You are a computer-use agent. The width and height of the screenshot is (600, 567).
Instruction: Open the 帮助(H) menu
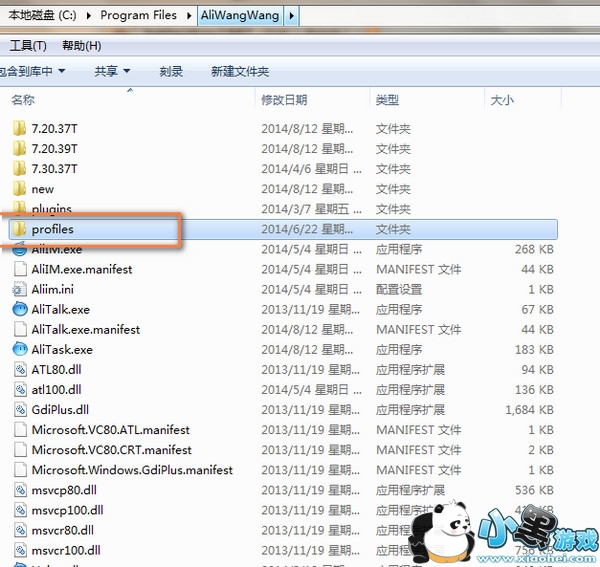click(x=82, y=46)
